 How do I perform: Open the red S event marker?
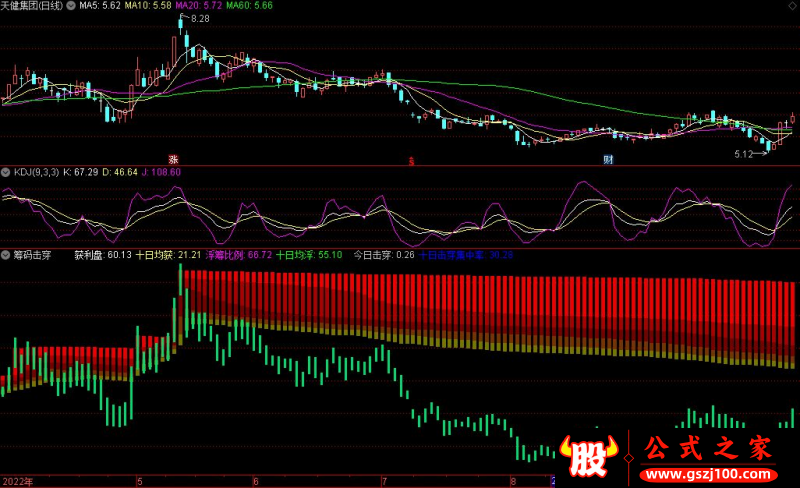click(x=411, y=161)
